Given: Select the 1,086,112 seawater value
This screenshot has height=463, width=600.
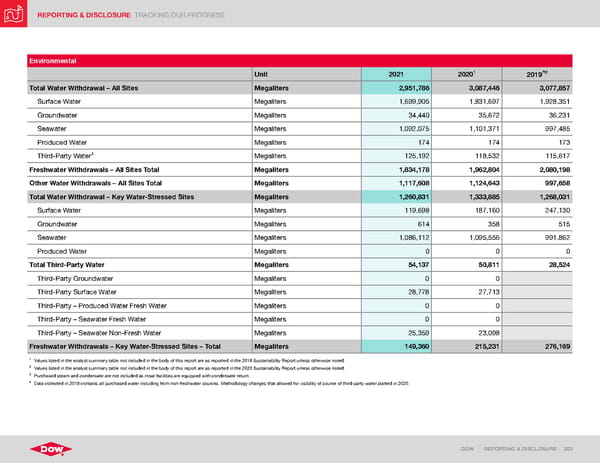Looking at the screenshot, I should 414,237.
